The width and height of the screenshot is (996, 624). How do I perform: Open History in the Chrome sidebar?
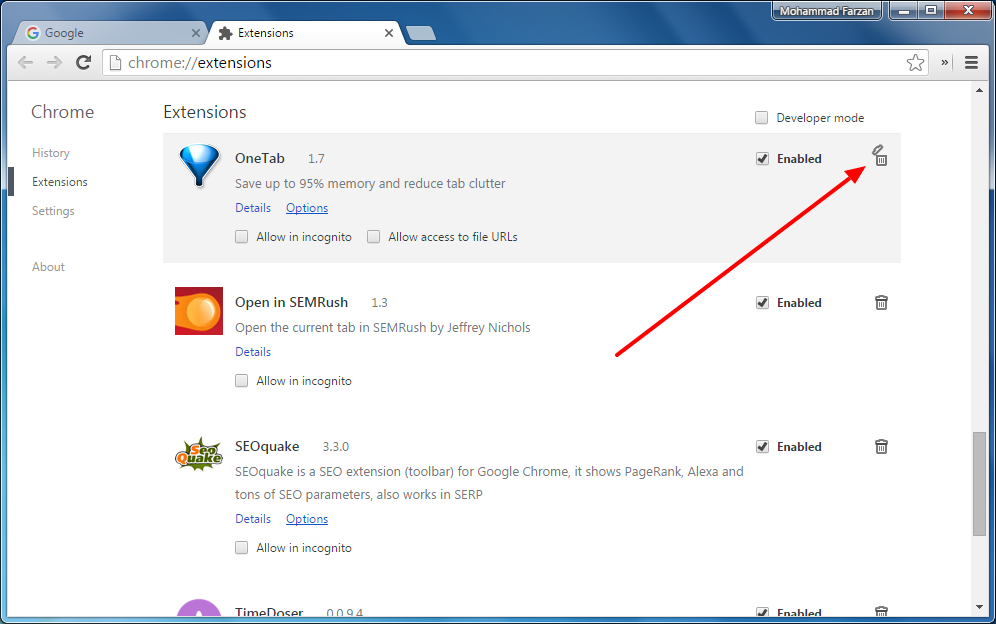(x=51, y=153)
